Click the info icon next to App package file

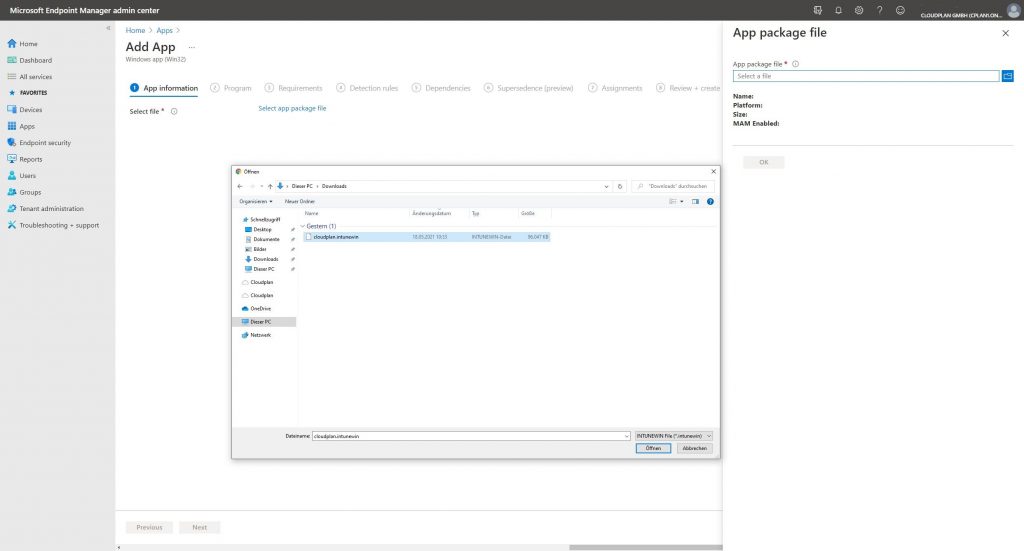point(795,64)
